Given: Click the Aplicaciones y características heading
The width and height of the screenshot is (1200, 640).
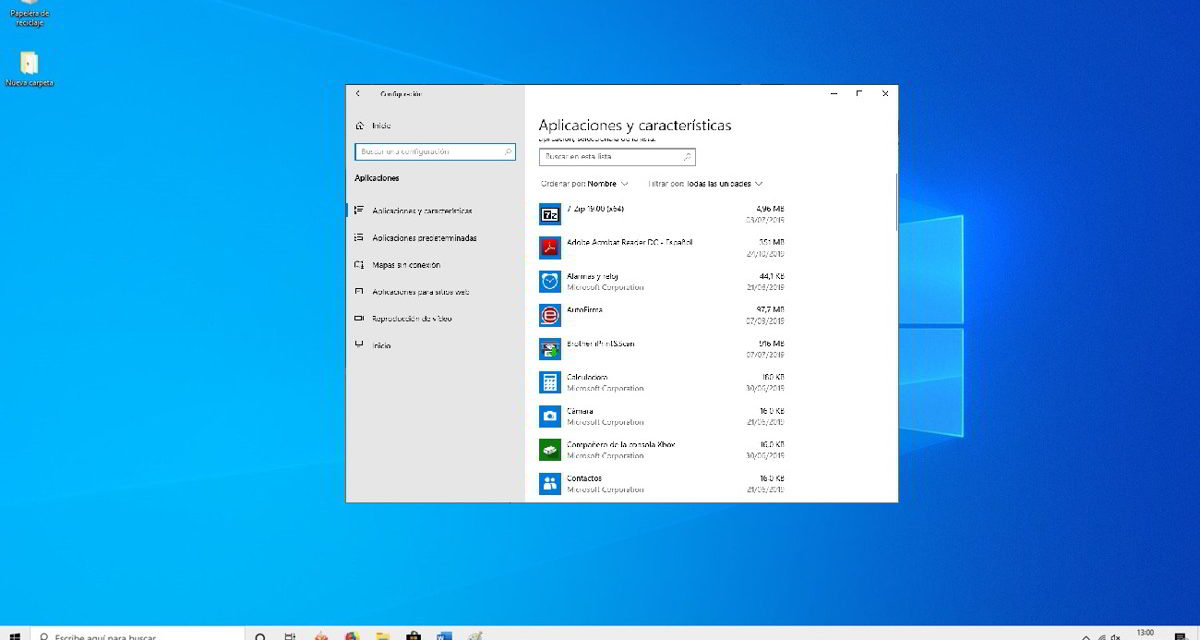Looking at the screenshot, I should (635, 125).
